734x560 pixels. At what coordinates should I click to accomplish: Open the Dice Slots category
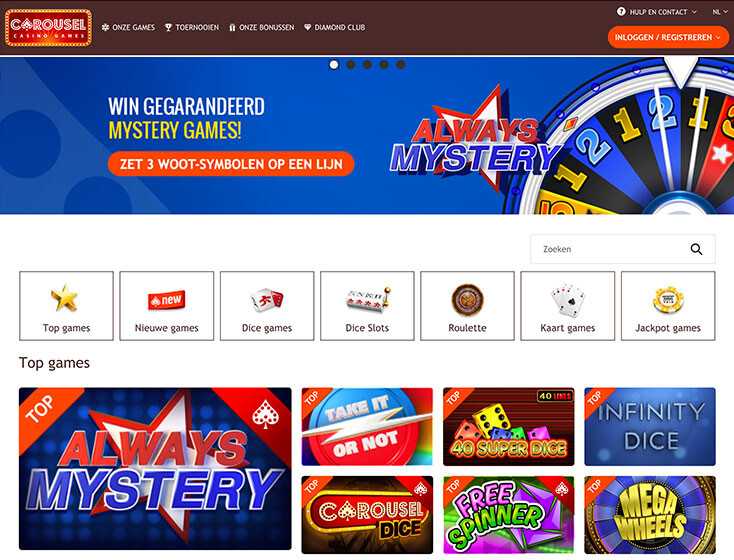coord(367,306)
